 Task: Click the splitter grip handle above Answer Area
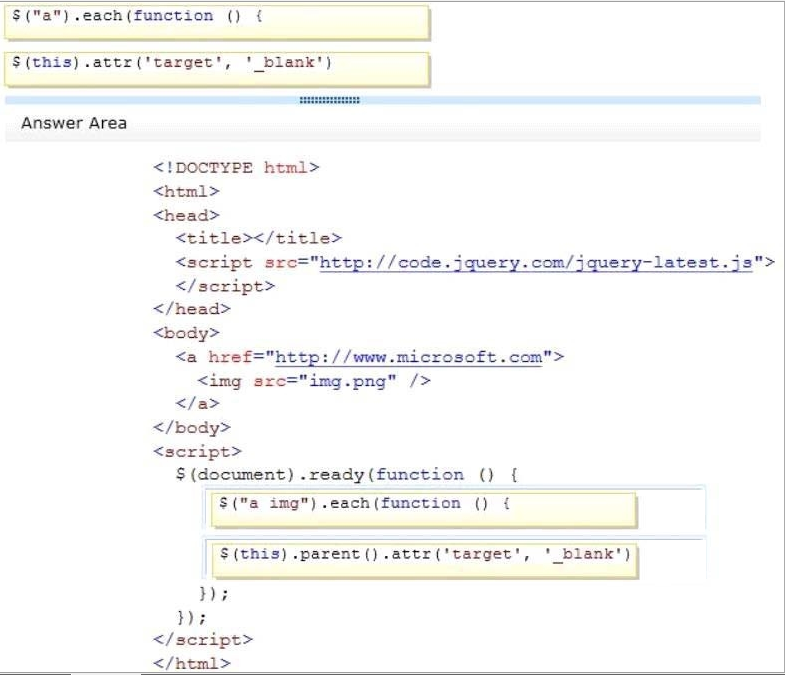329,100
